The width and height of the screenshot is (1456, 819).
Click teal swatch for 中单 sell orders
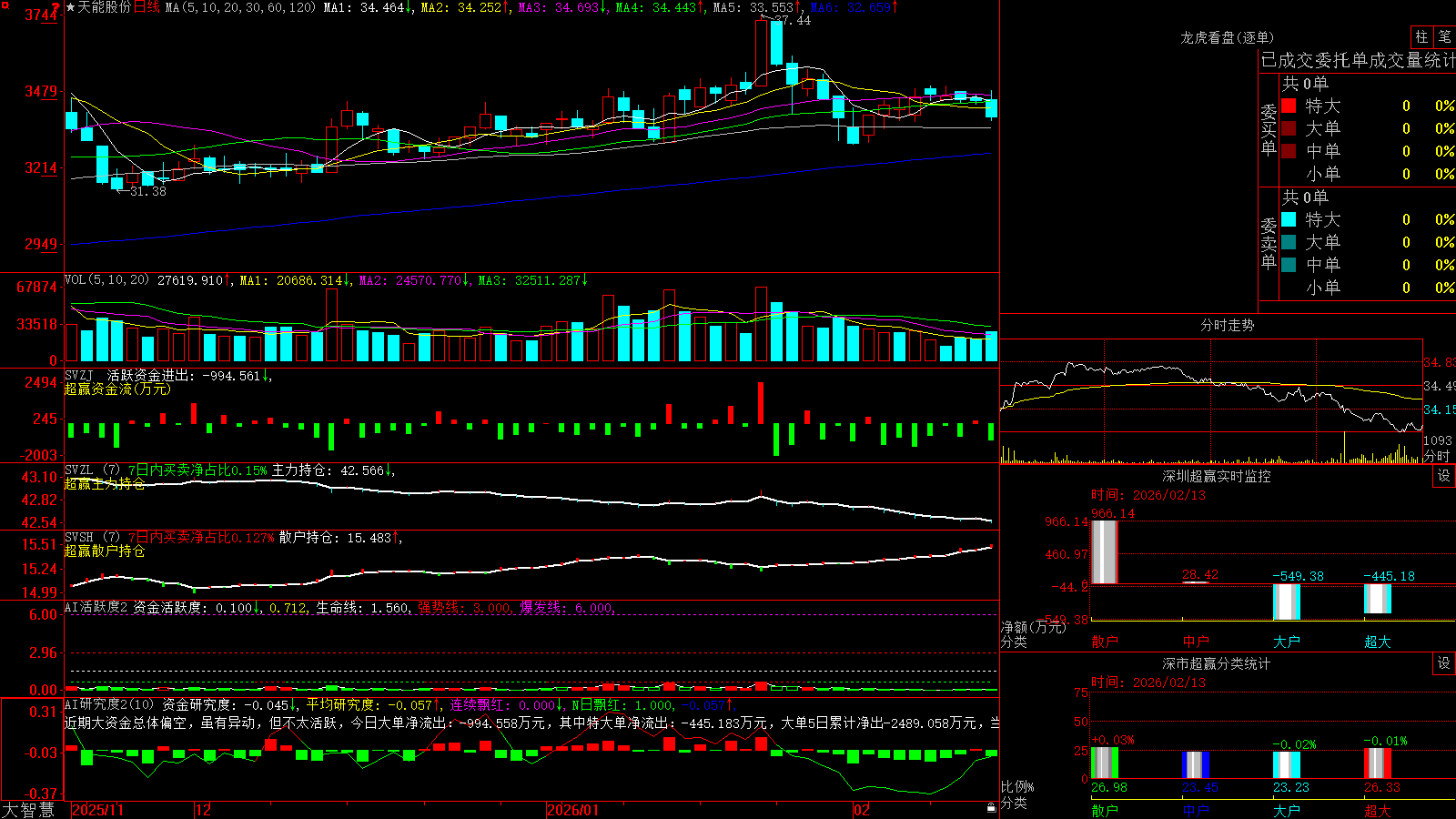click(1289, 265)
